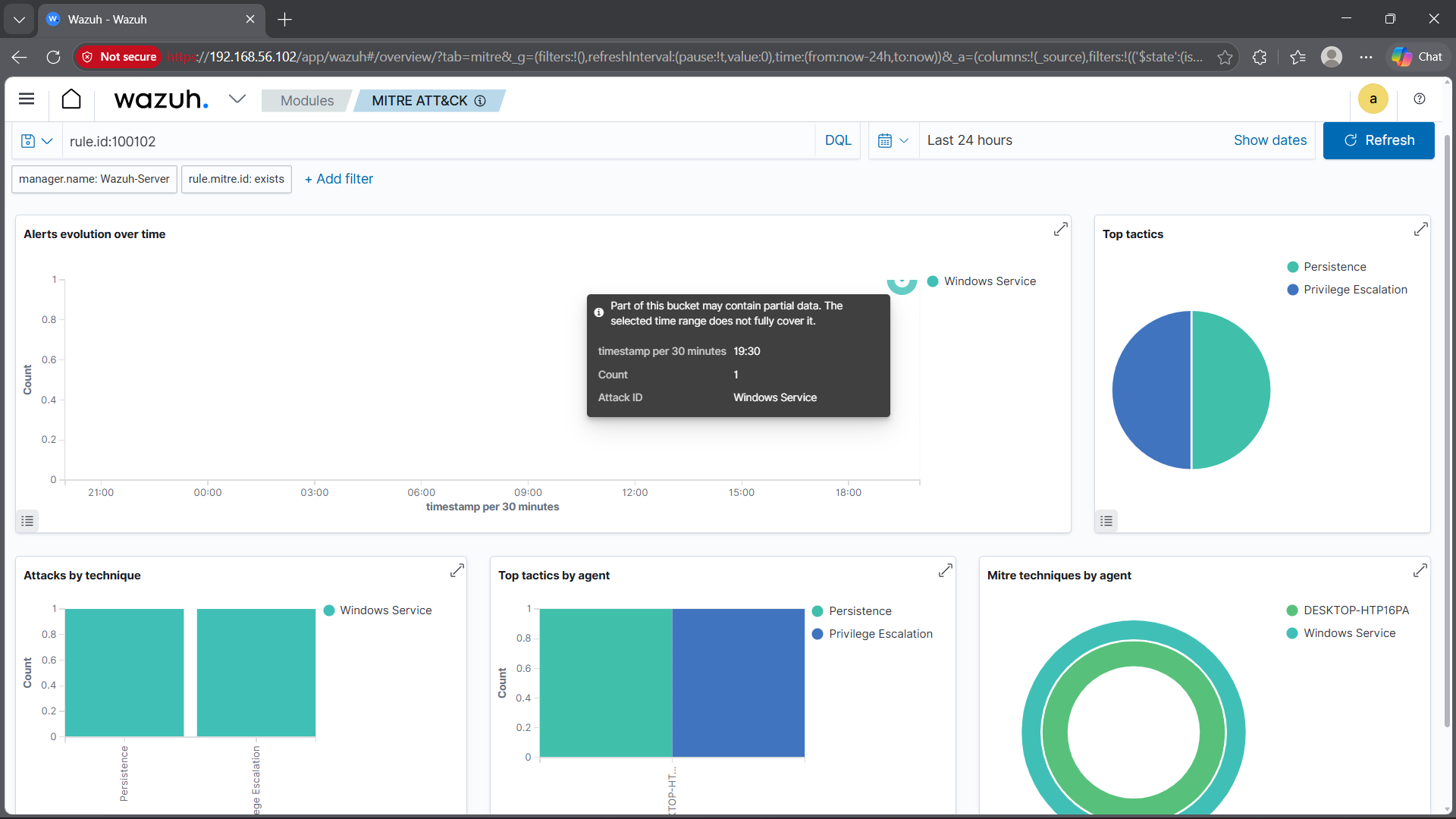Screen dimensions: 1456x819
Task: Toggle Persistence in Top tactics by agent legend
Action: pos(852,611)
